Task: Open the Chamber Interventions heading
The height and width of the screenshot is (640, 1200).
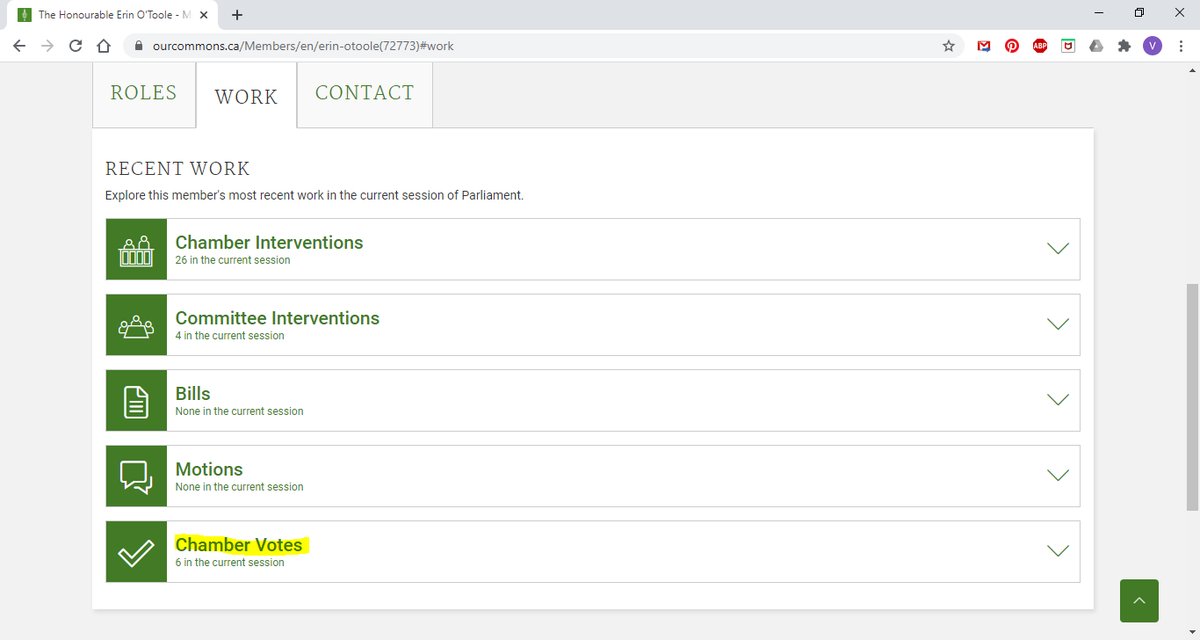Action: pyautogui.click(x=269, y=242)
